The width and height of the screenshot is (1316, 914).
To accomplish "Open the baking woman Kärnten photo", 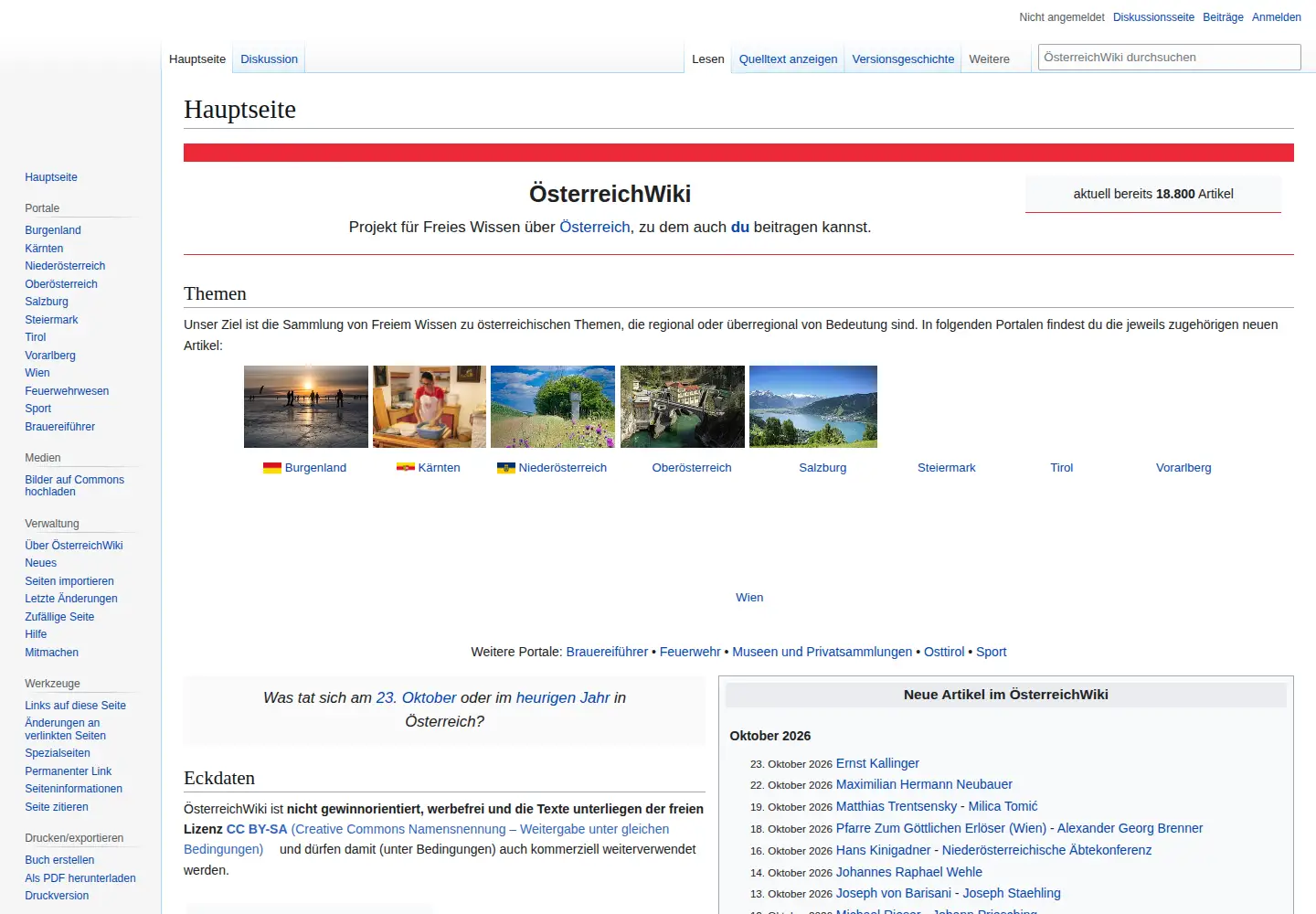I will coord(430,407).
